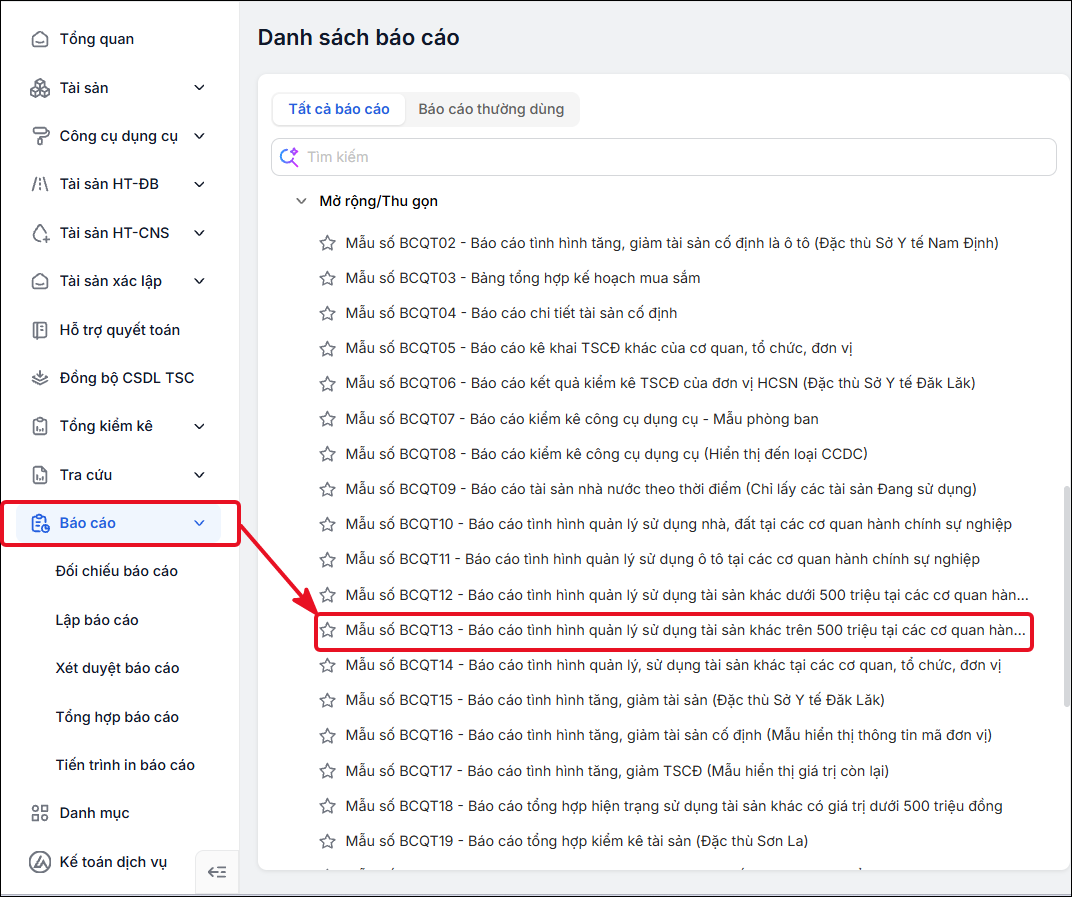Open report BCQT19 kiểm kê Sơn La
Image resolution: width=1072 pixels, height=897 pixels.
point(577,842)
